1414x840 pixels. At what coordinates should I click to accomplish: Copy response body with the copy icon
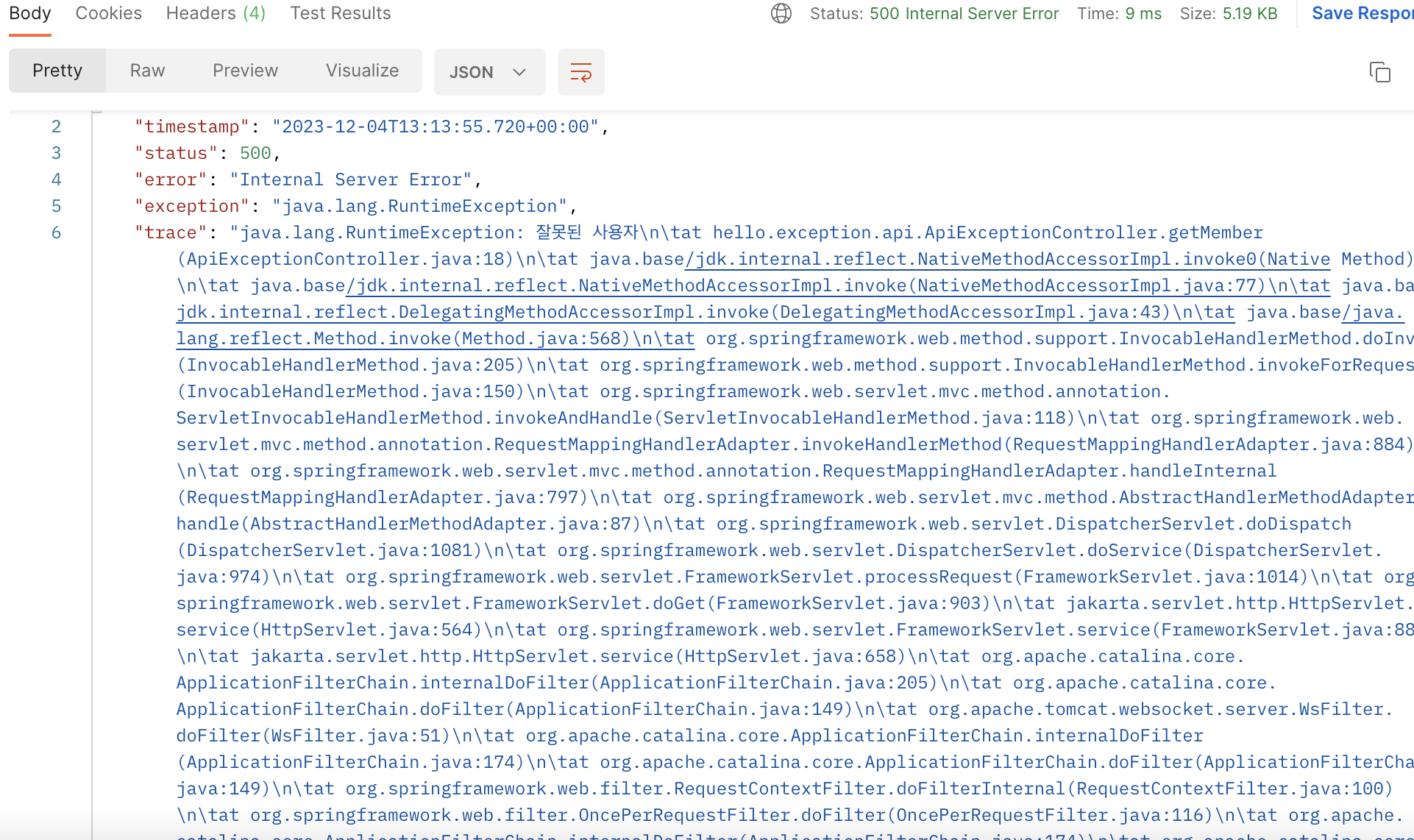point(1379,72)
